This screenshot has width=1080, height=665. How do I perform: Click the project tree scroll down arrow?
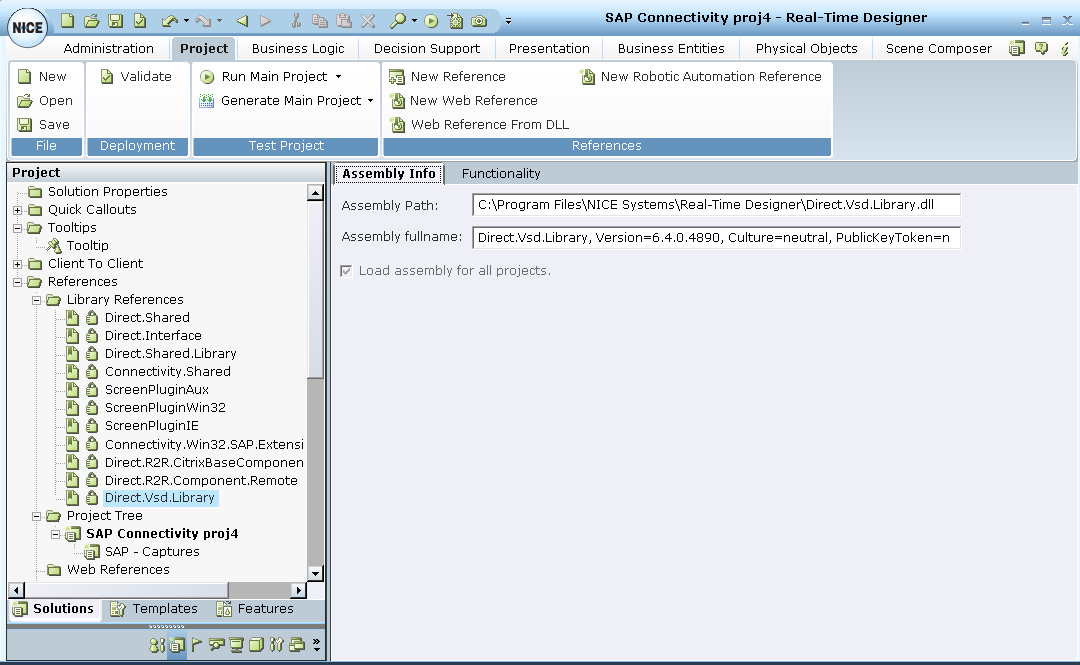pyautogui.click(x=315, y=573)
